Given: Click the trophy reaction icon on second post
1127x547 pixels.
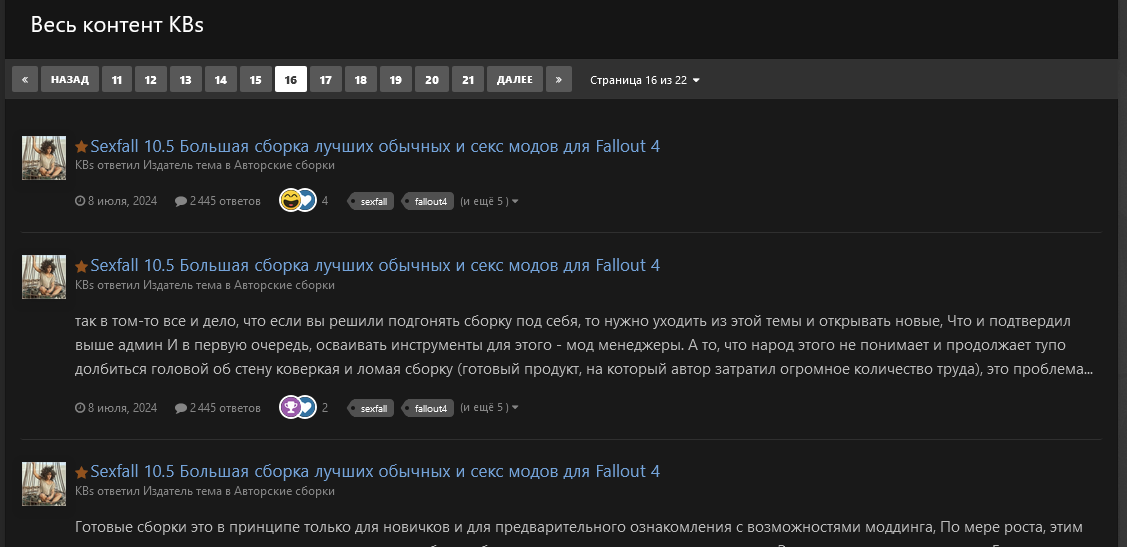Looking at the screenshot, I should point(290,407).
